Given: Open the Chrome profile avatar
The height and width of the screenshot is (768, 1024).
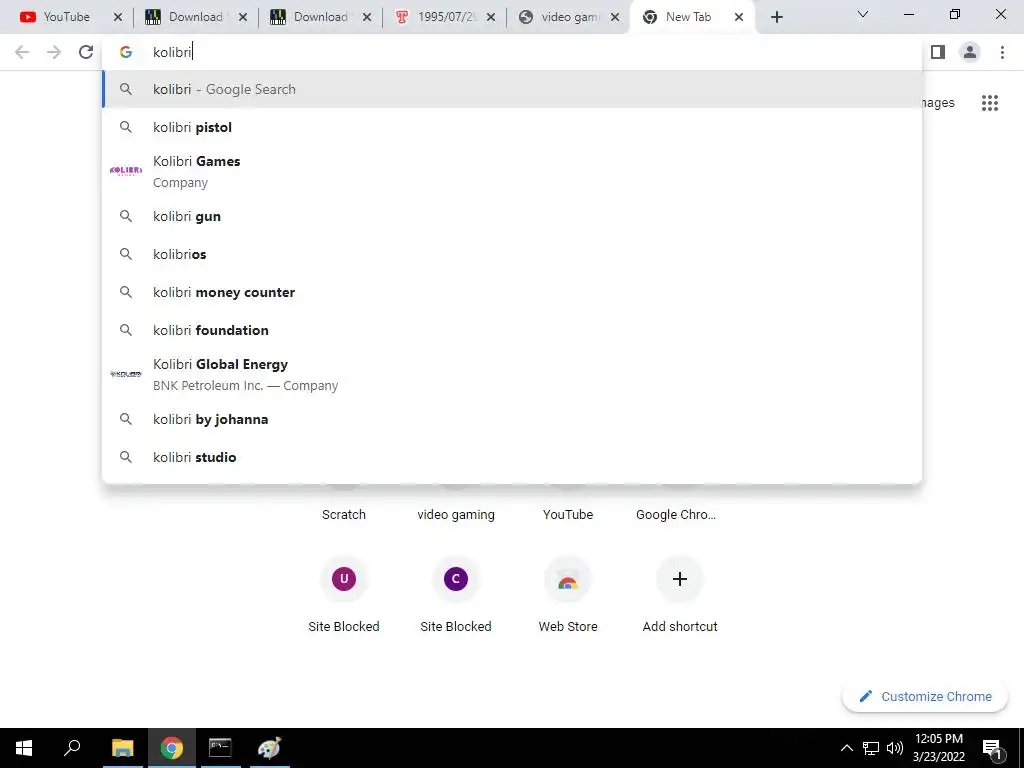Looking at the screenshot, I should coord(970,52).
